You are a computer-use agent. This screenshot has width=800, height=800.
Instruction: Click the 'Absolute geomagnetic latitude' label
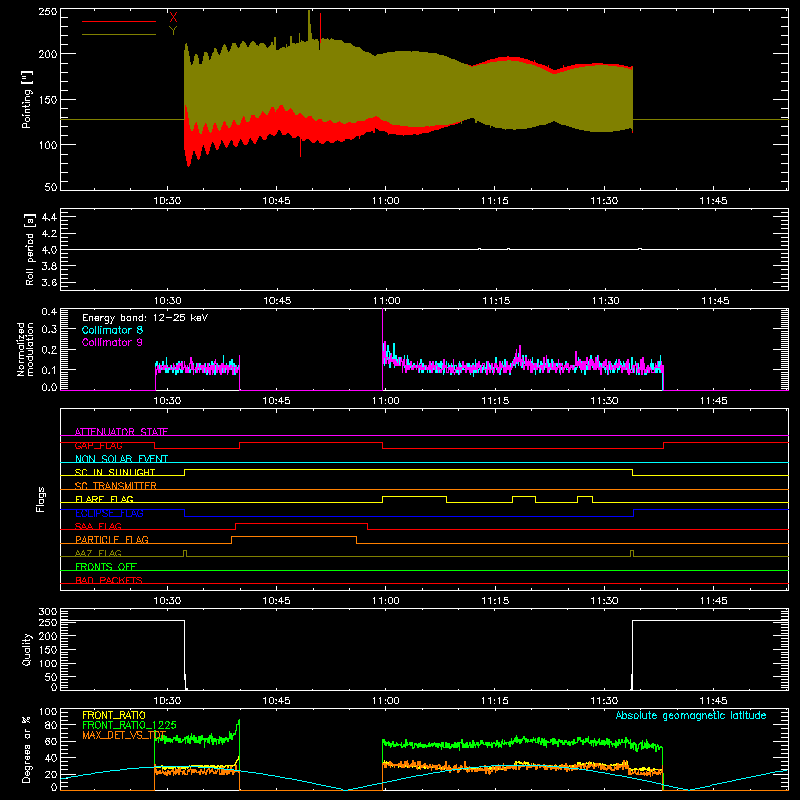pos(691,716)
